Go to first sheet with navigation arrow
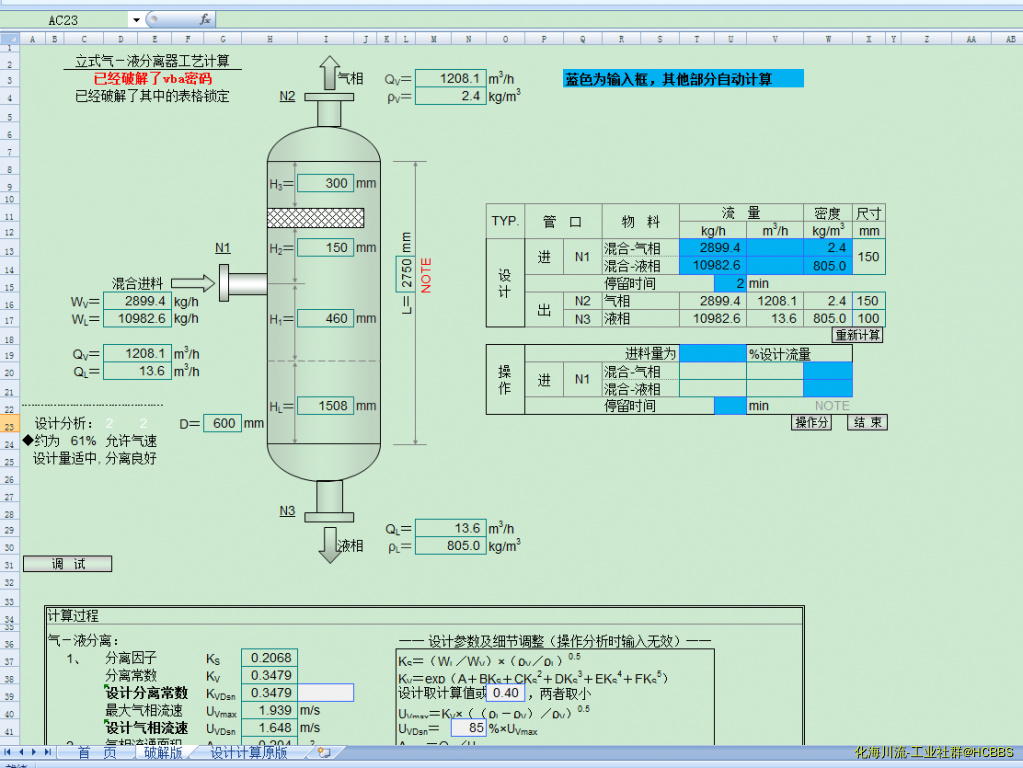The width and height of the screenshot is (1023, 768). [x=9, y=752]
